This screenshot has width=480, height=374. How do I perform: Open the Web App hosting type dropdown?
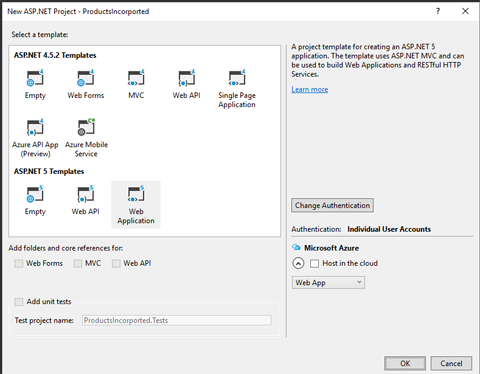[328, 283]
